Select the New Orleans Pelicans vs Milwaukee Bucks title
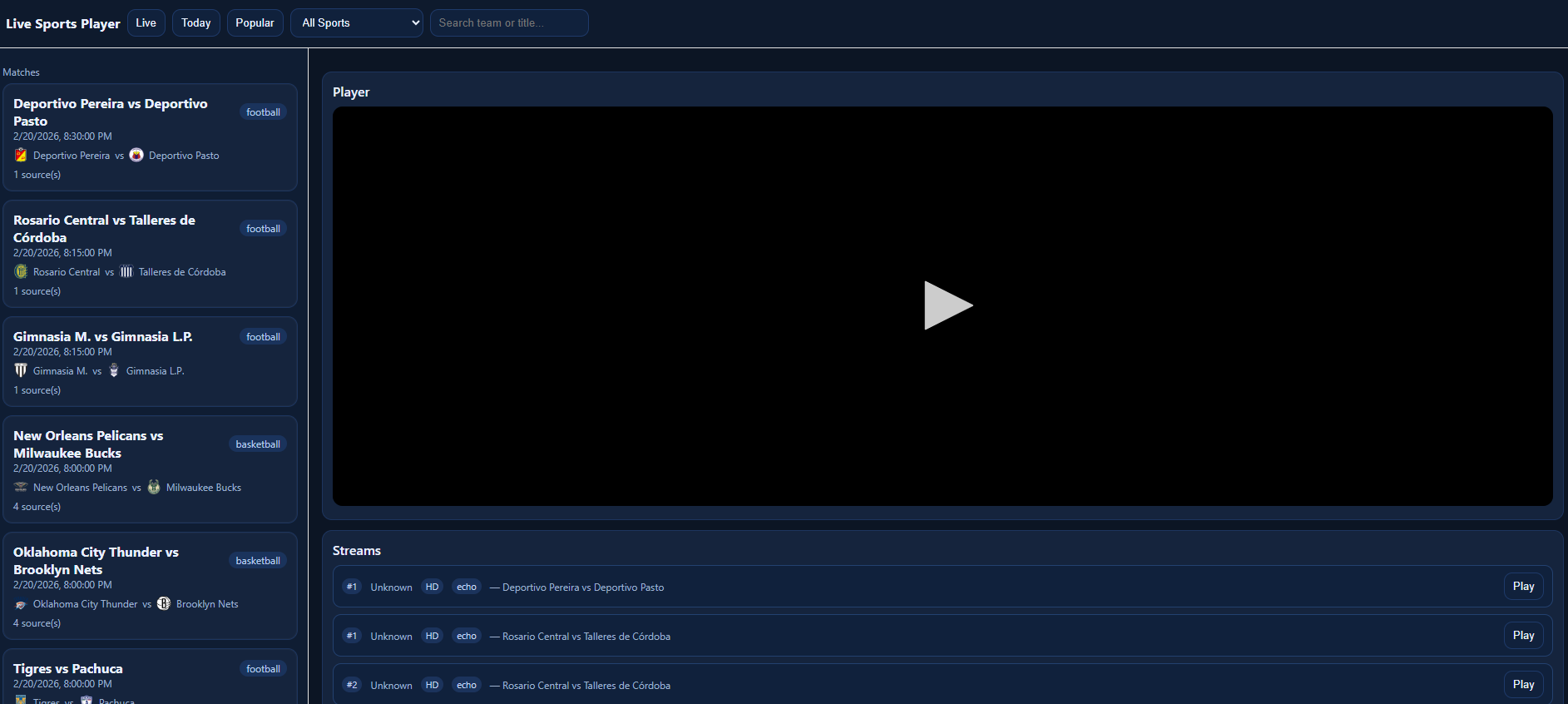 tap(88, 444)
